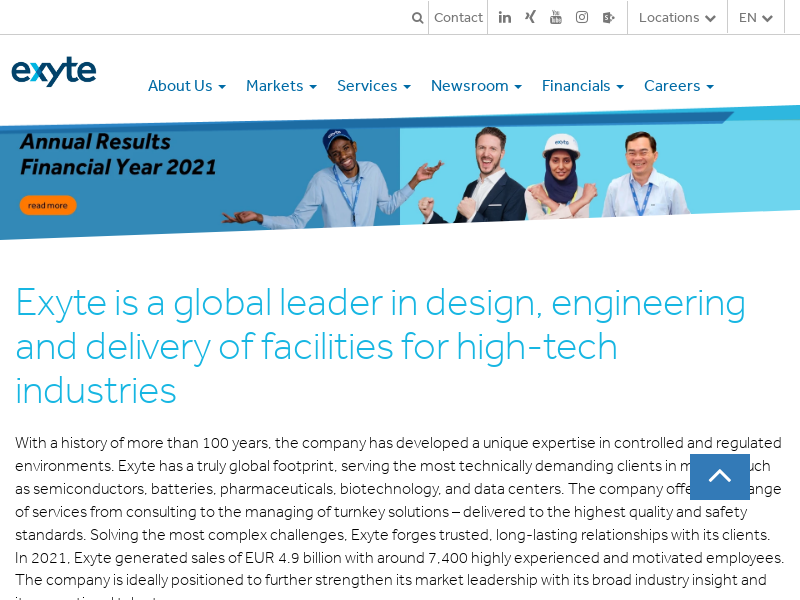Click the Exyte logo

(x=54, y=71)
